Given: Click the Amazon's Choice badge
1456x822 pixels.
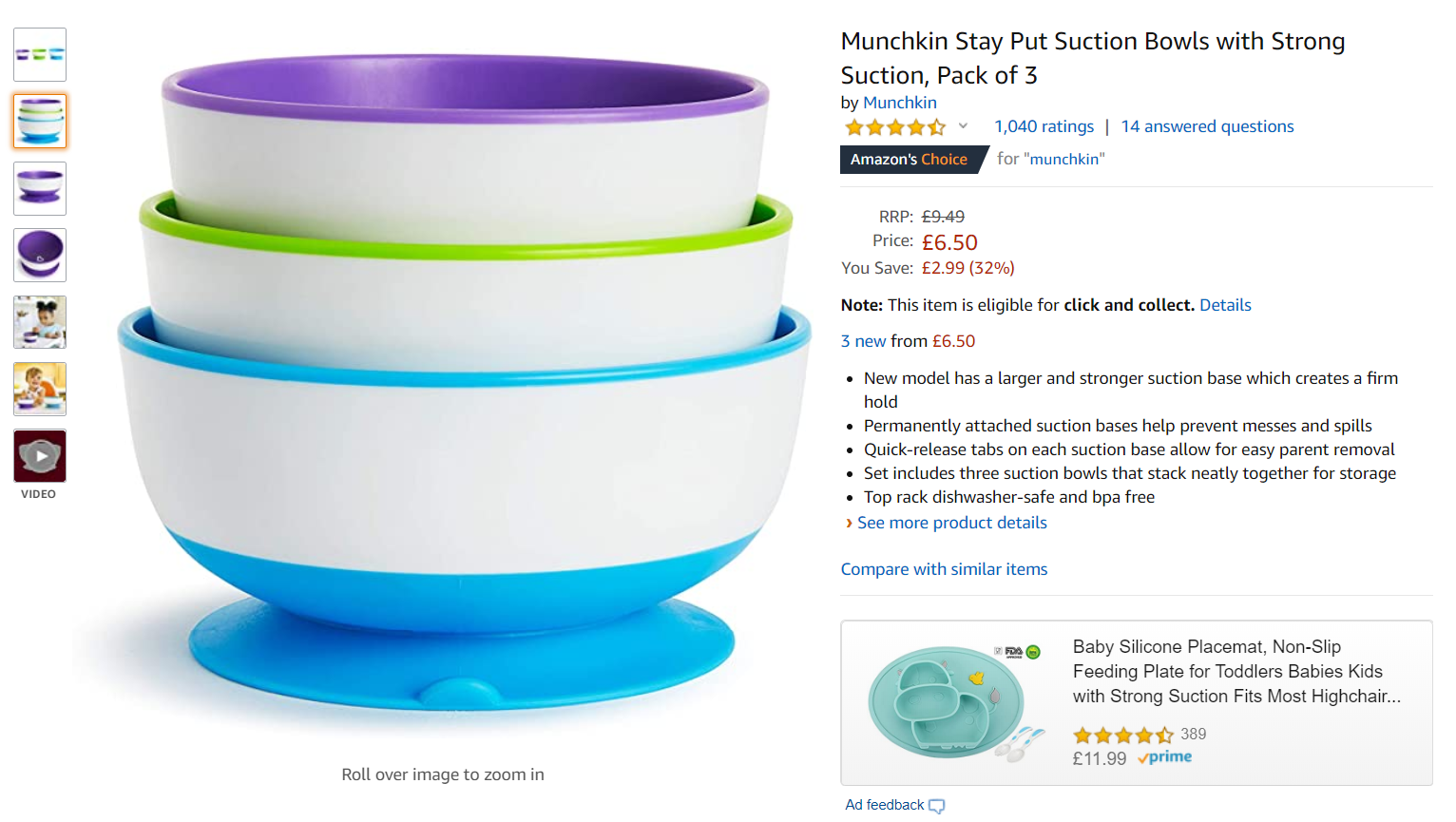Looking at the screenshot, I should 910,160.
